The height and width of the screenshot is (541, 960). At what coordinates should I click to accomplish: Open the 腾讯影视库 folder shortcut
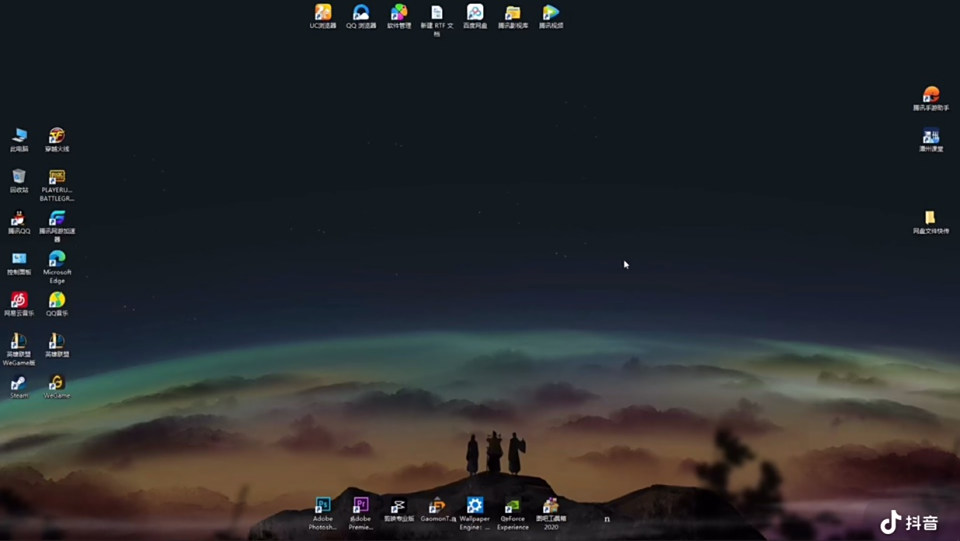tap(513, 17)
